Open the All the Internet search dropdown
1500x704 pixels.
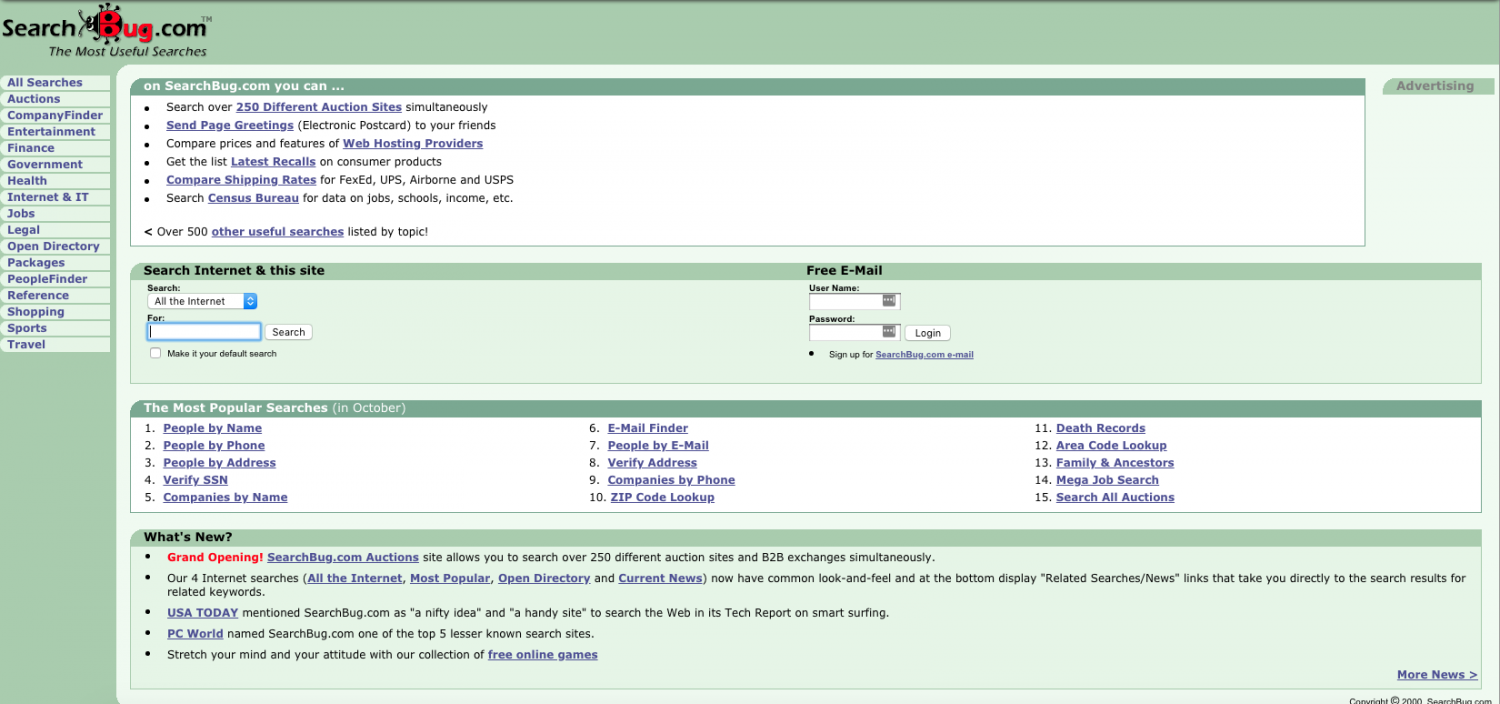[x=202, y=301]
